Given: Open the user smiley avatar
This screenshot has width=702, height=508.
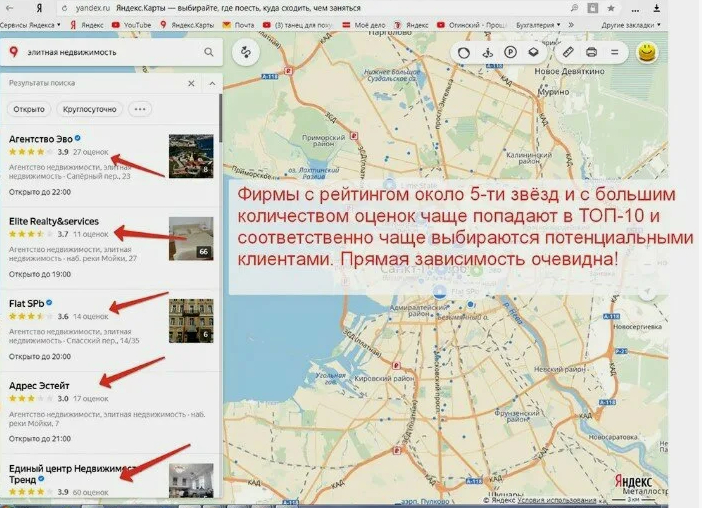Looking at the screenshot, I should click(x=647, y=51).
